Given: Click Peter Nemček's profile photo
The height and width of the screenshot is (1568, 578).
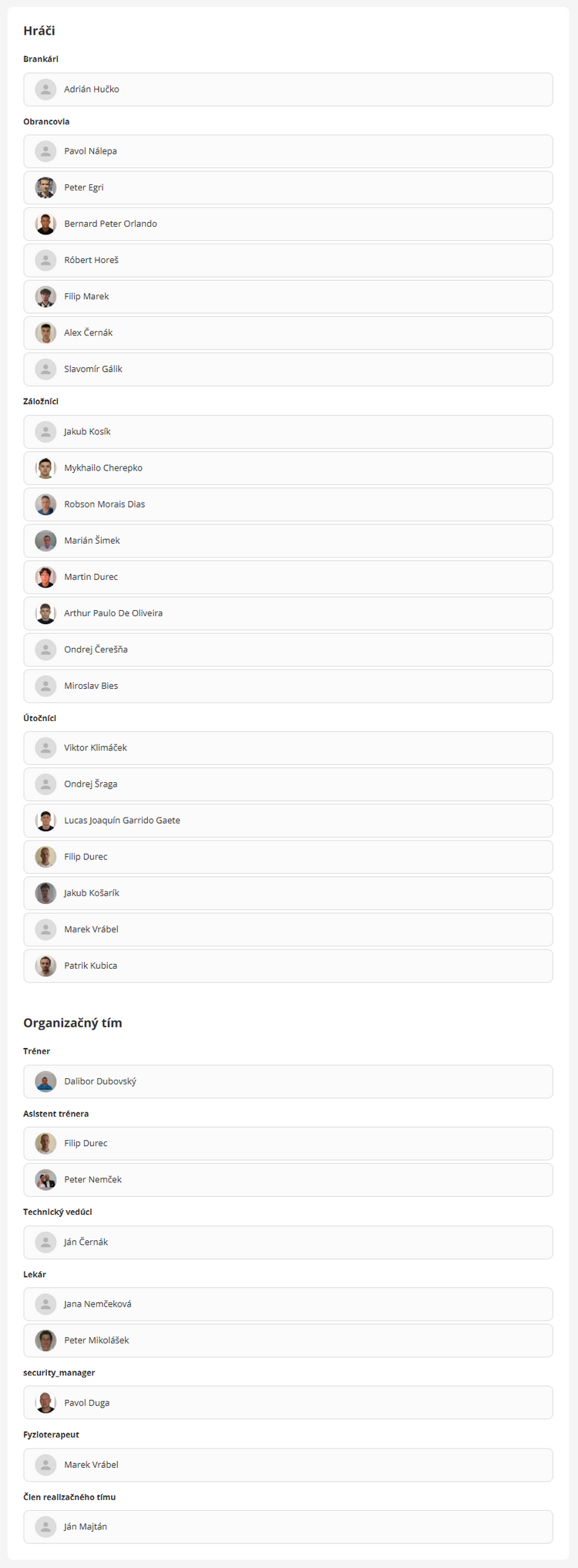Looking at the screenshot, I should click(x=45, y=1180).
